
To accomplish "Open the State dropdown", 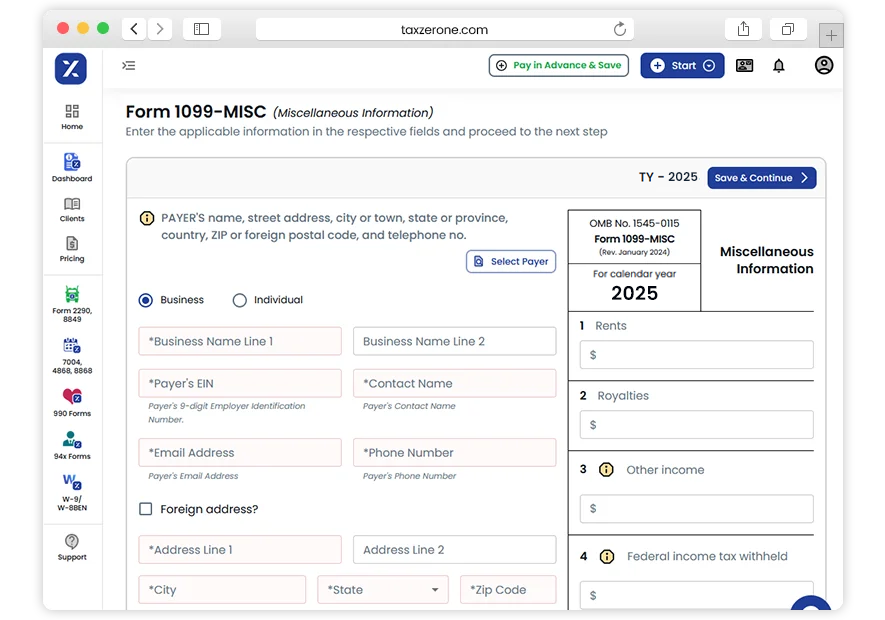I will point(382,589).
